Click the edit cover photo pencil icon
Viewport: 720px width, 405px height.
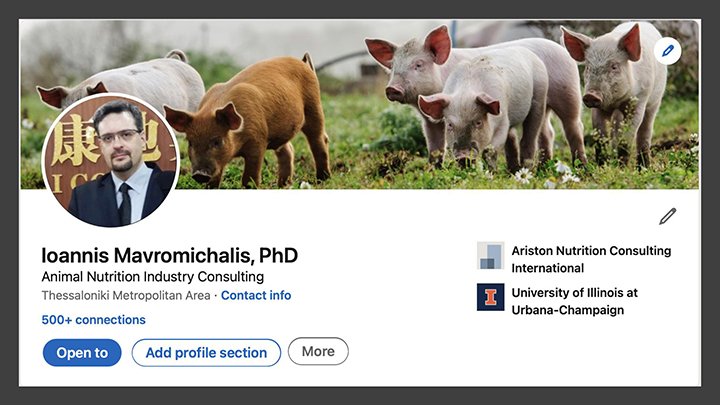(667, 51)
